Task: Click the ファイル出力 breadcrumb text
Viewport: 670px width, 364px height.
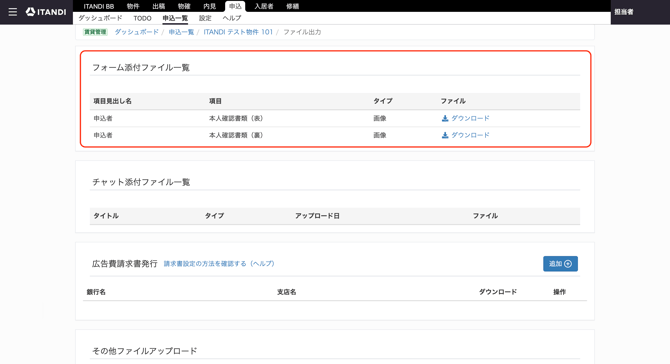Action: point(302,32)
